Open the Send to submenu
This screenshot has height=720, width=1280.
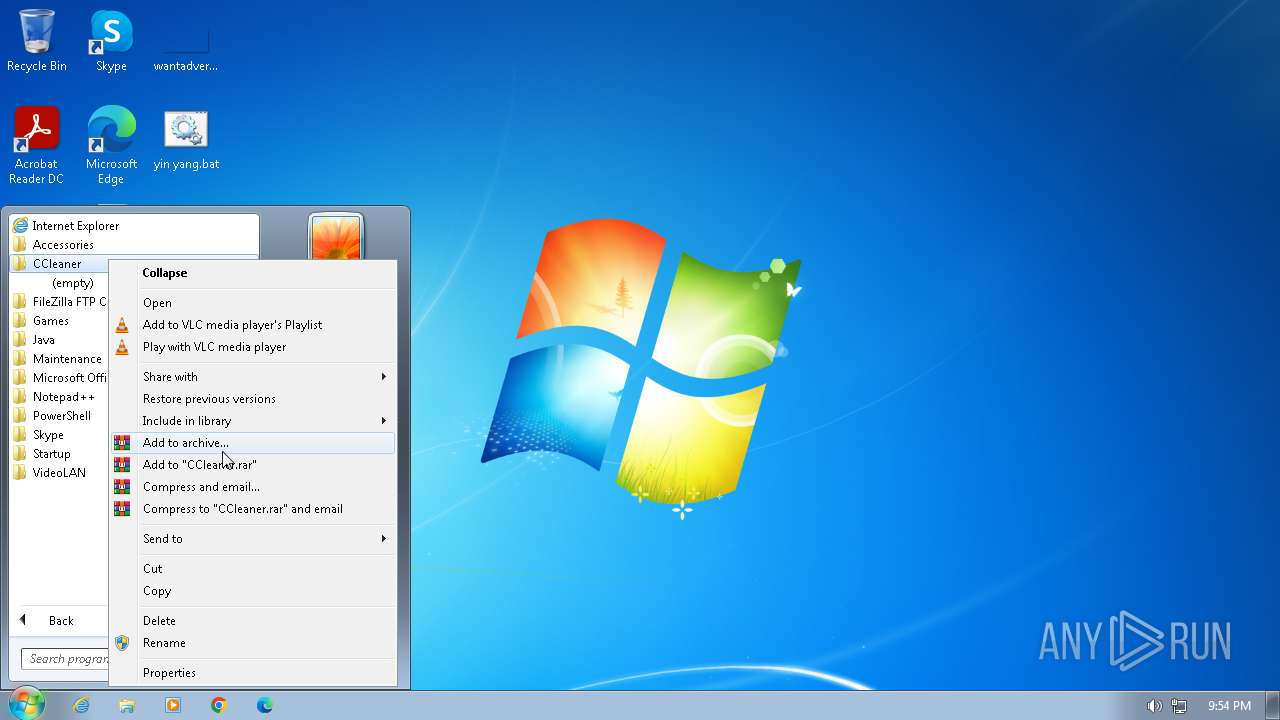tap(253, 539)
